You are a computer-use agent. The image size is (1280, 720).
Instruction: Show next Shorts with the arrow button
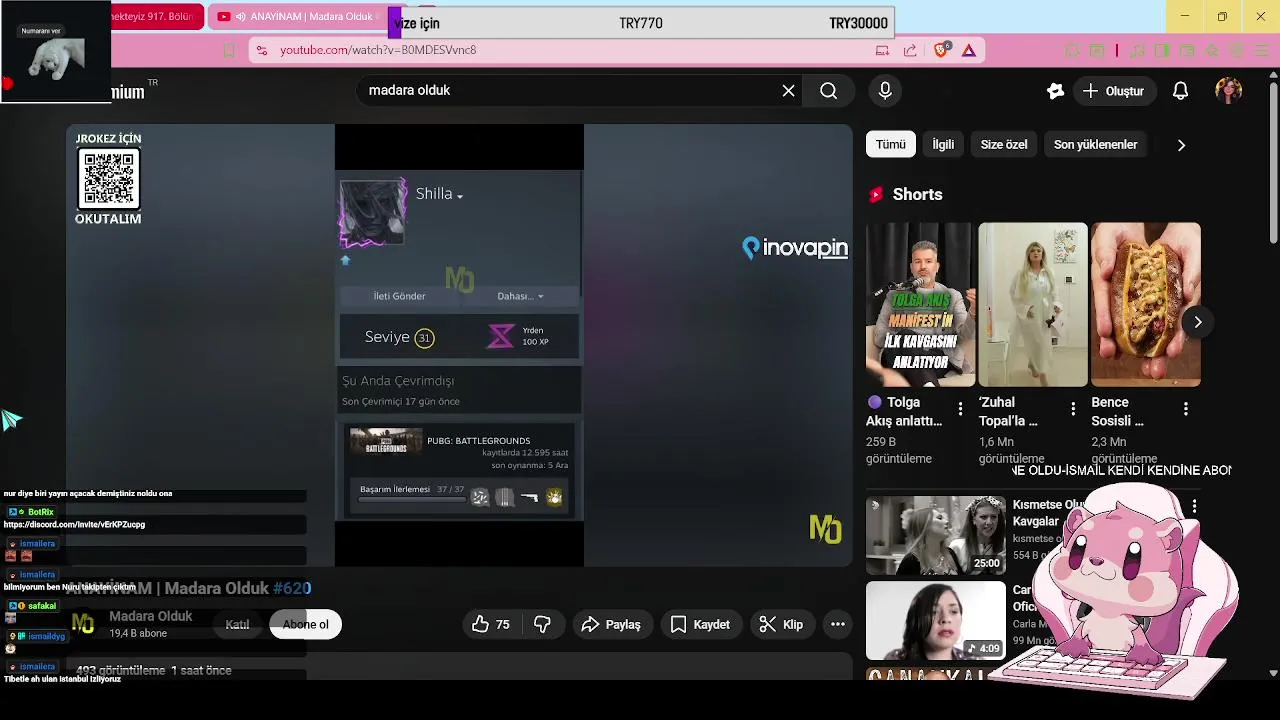(x=1197, y=322)
